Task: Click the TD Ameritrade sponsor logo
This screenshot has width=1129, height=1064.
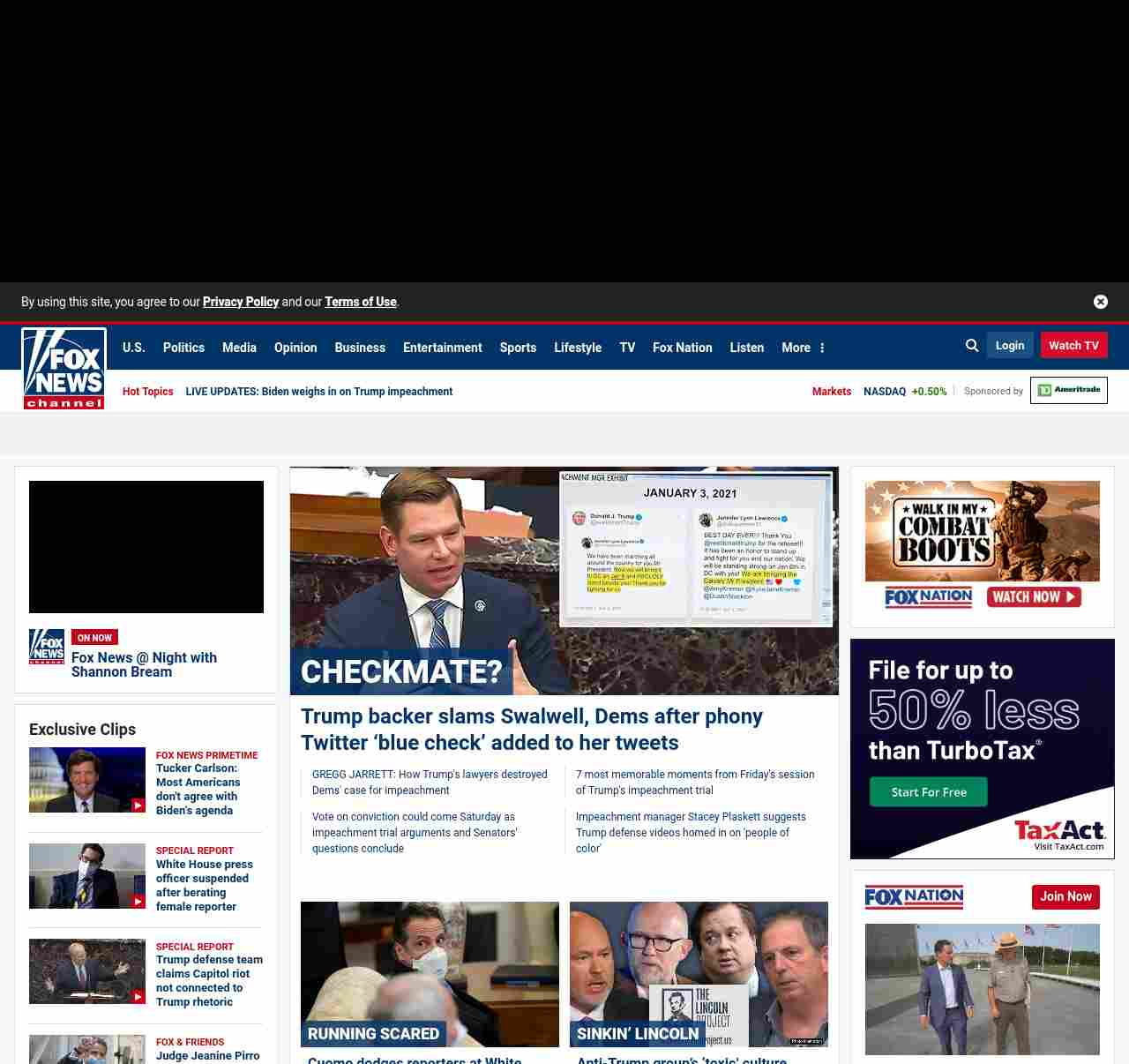Action: pos(1068,390)
